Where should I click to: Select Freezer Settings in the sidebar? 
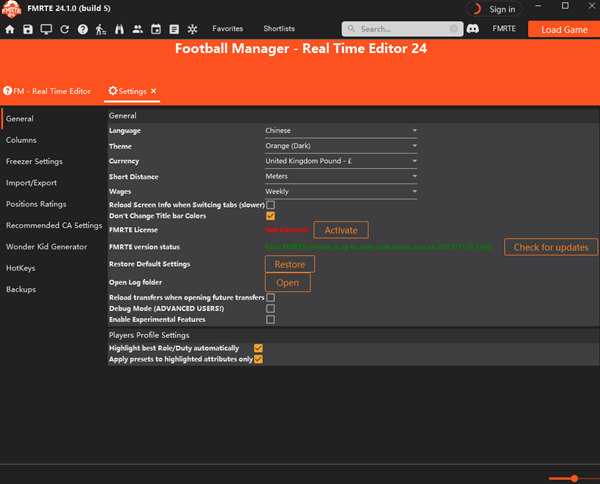point(34,161)
